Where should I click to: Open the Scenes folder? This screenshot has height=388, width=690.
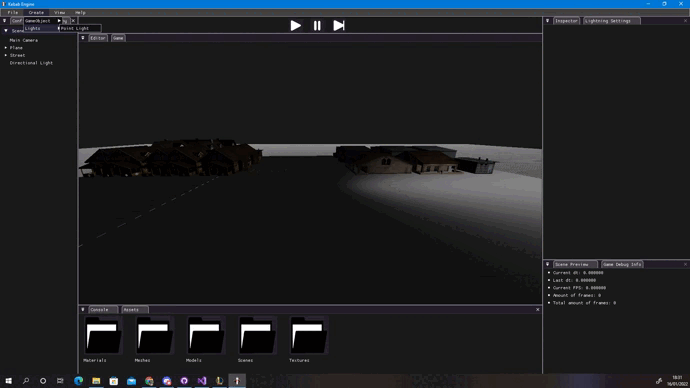[x=257, y=335]
